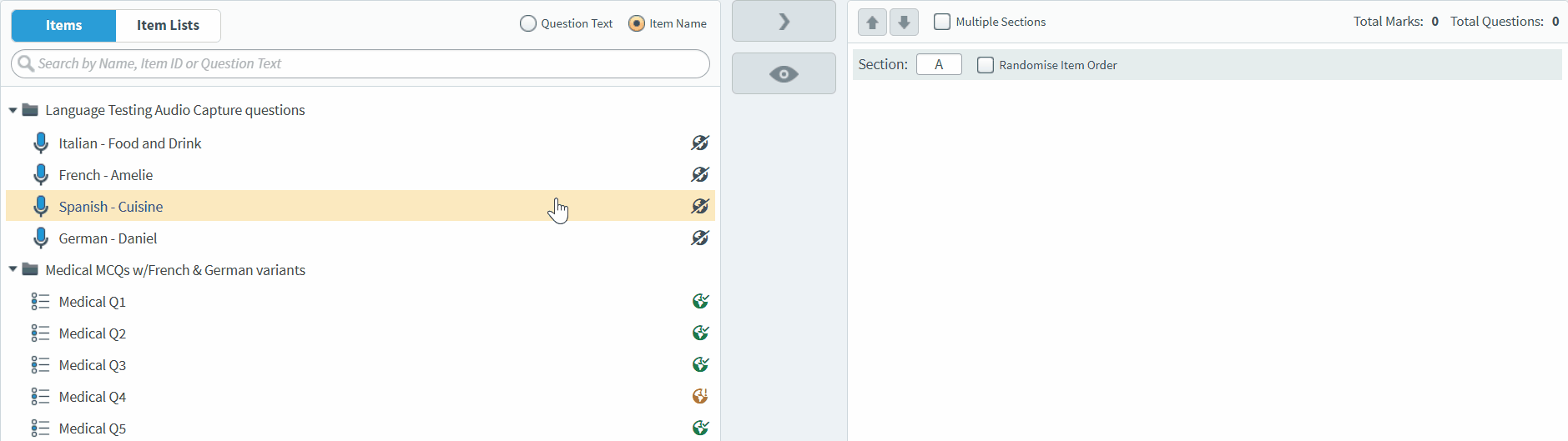
Task: Move the section down with the down arrow
Action: (x=904, y=23)
